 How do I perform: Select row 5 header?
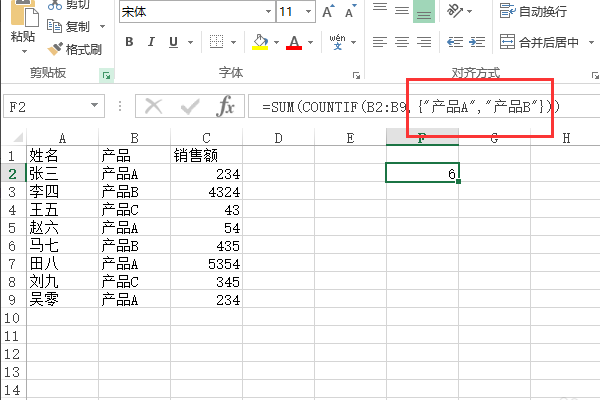tap(13, 228)
